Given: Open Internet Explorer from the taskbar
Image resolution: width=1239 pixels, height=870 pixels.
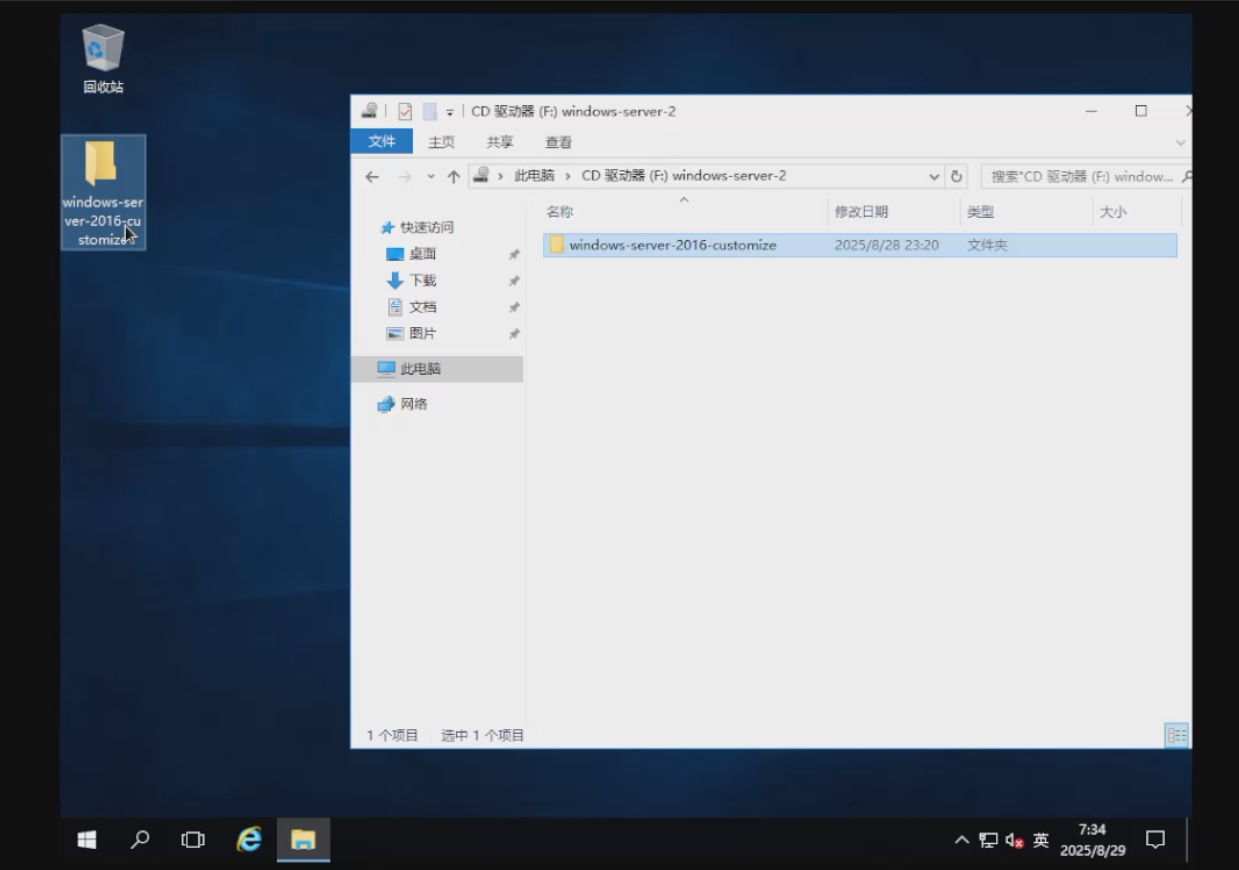Looking at the screenshot, I should click(249, 839).
